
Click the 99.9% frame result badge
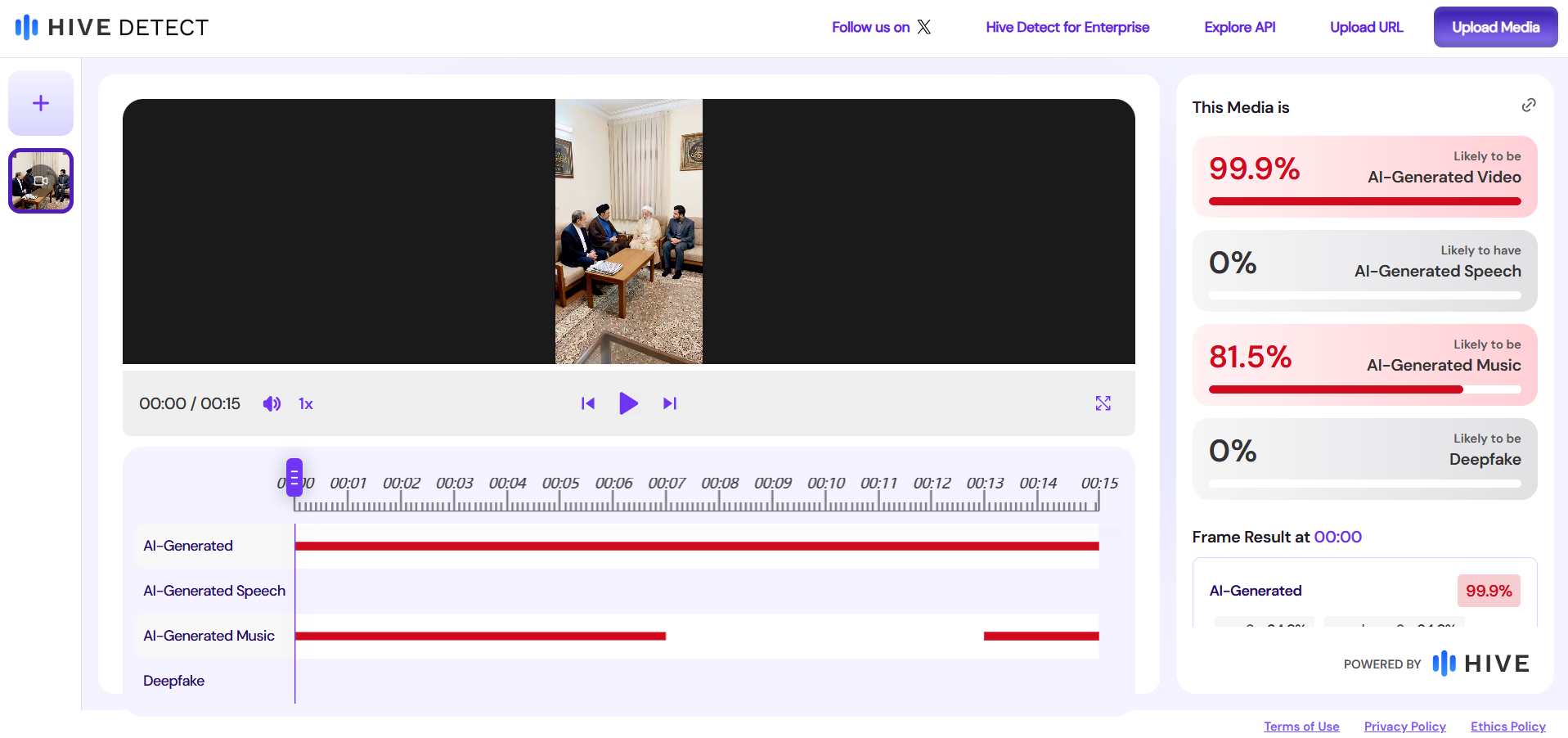[1489, 591]
